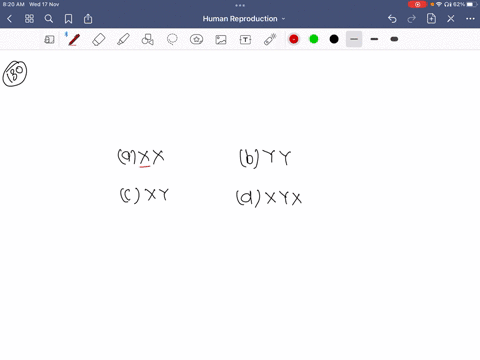Close the editing toolbar with the X

point(451,19)
